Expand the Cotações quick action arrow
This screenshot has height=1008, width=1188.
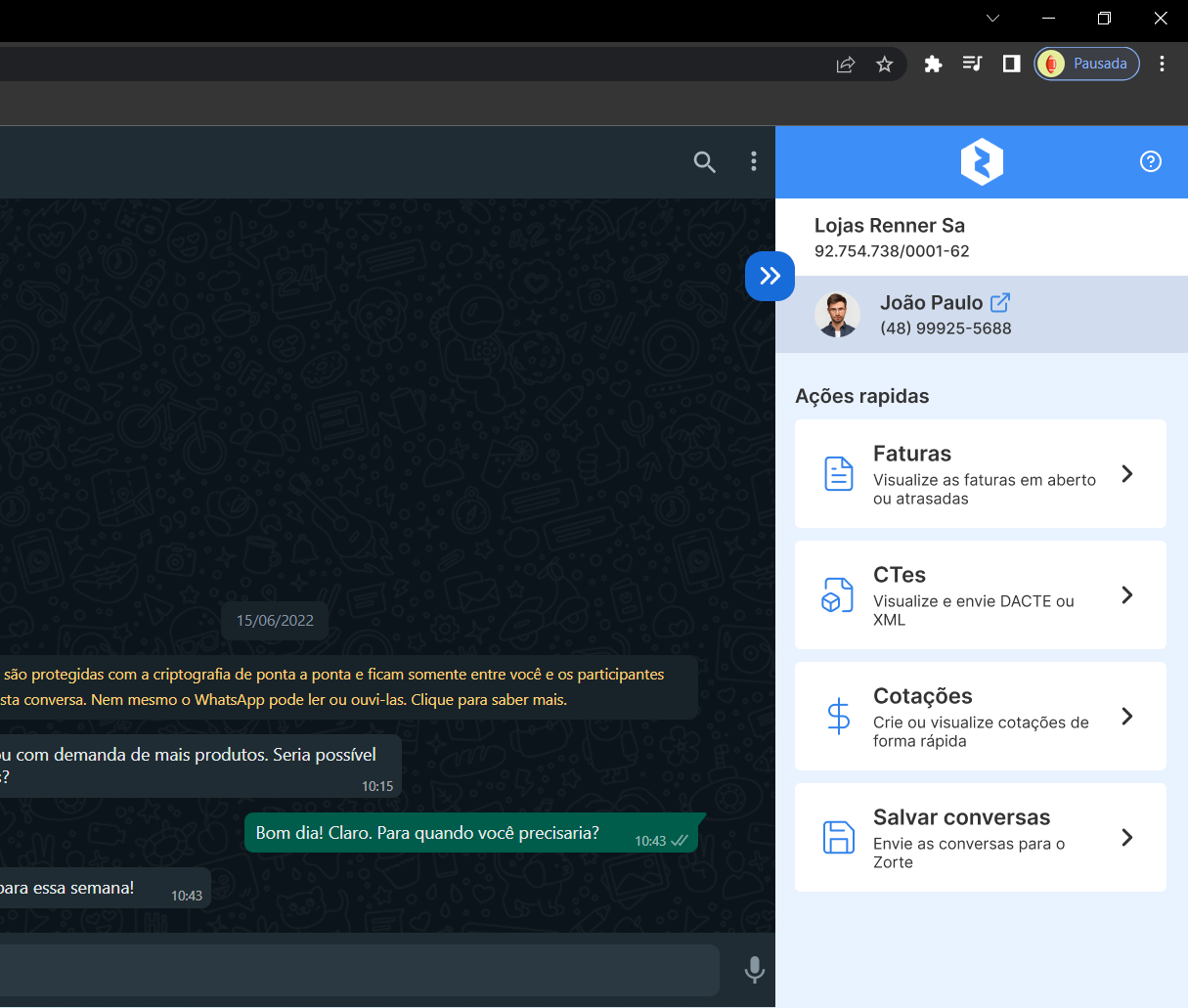[1126, 717]
